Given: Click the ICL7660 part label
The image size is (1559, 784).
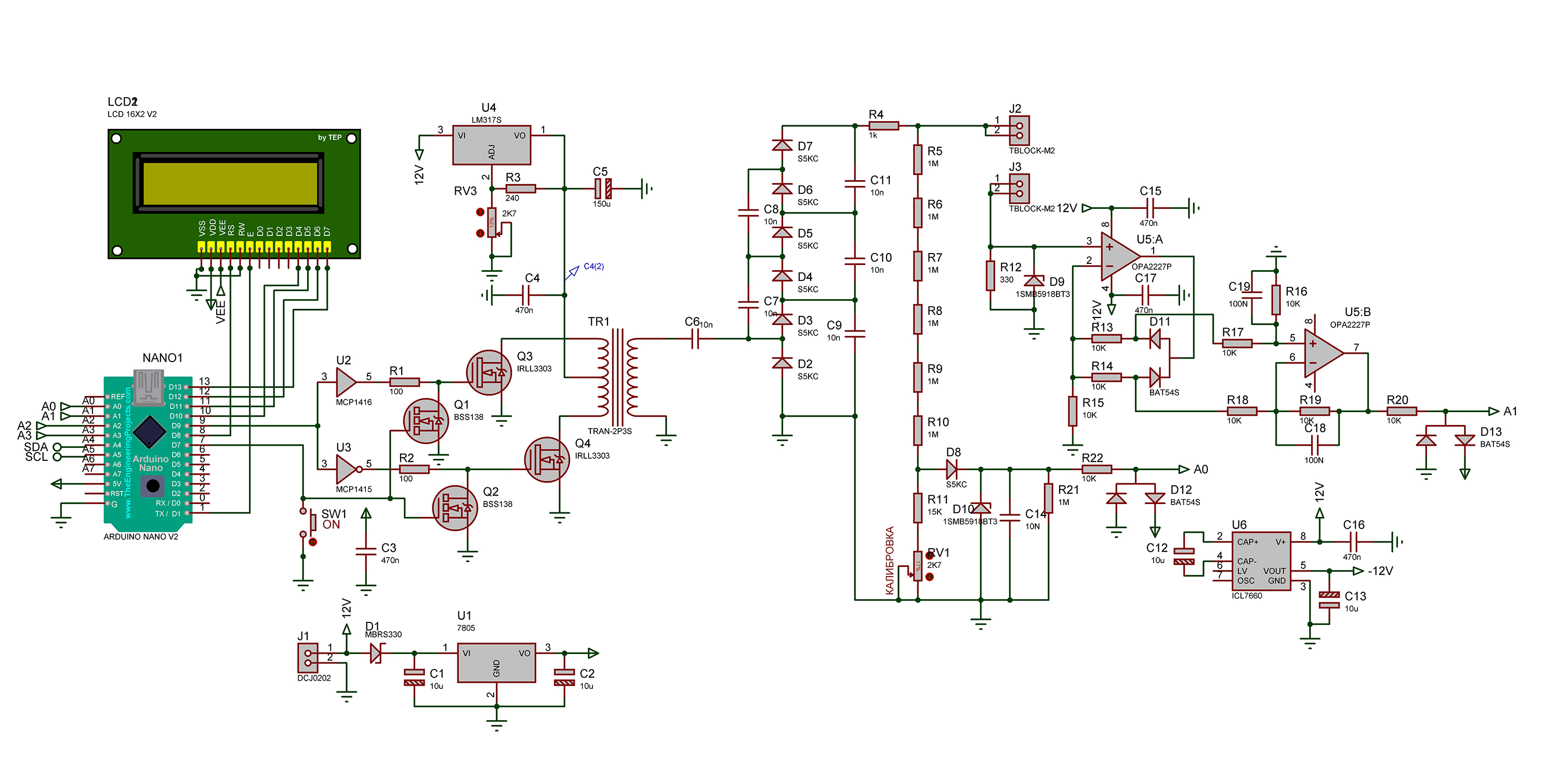Looking at the screenshot, I should click(1247, 596).
